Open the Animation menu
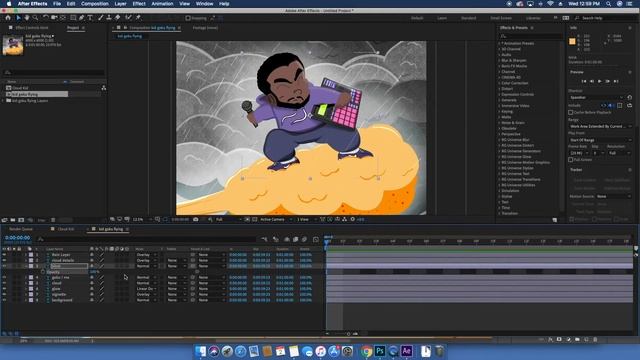Screen dimensions: 640x360 tap(162, 4)
